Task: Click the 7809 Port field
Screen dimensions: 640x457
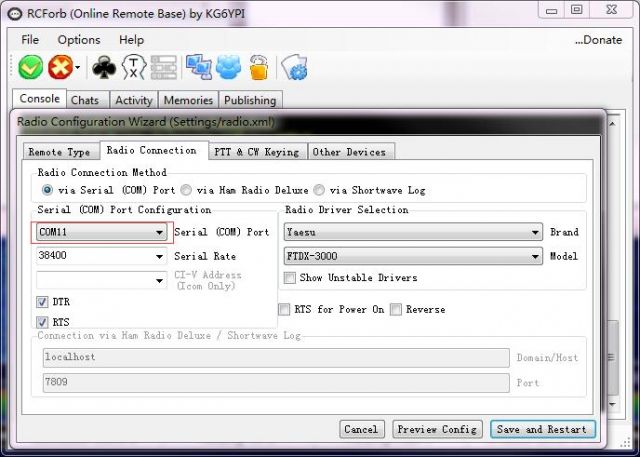Action: 276,383
